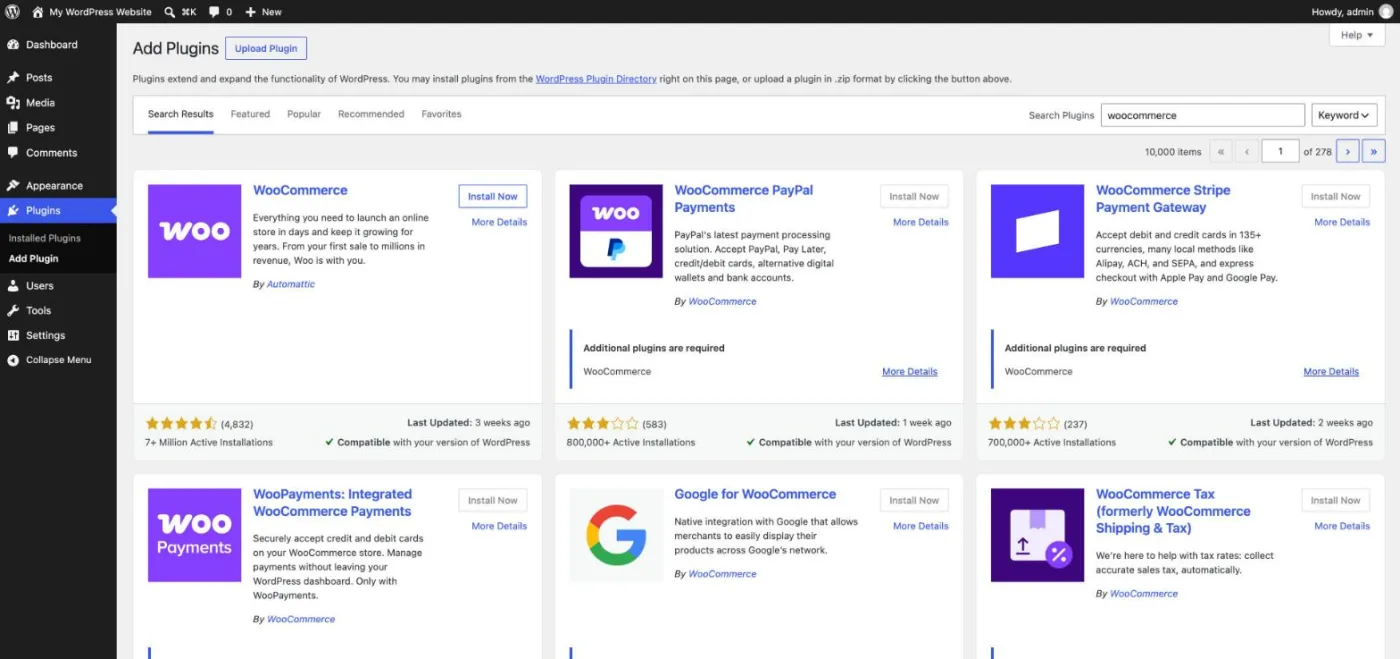1400x659 pixels.
Task: Click the Plugins sidebar item
Action: click(x=58, y=210)
